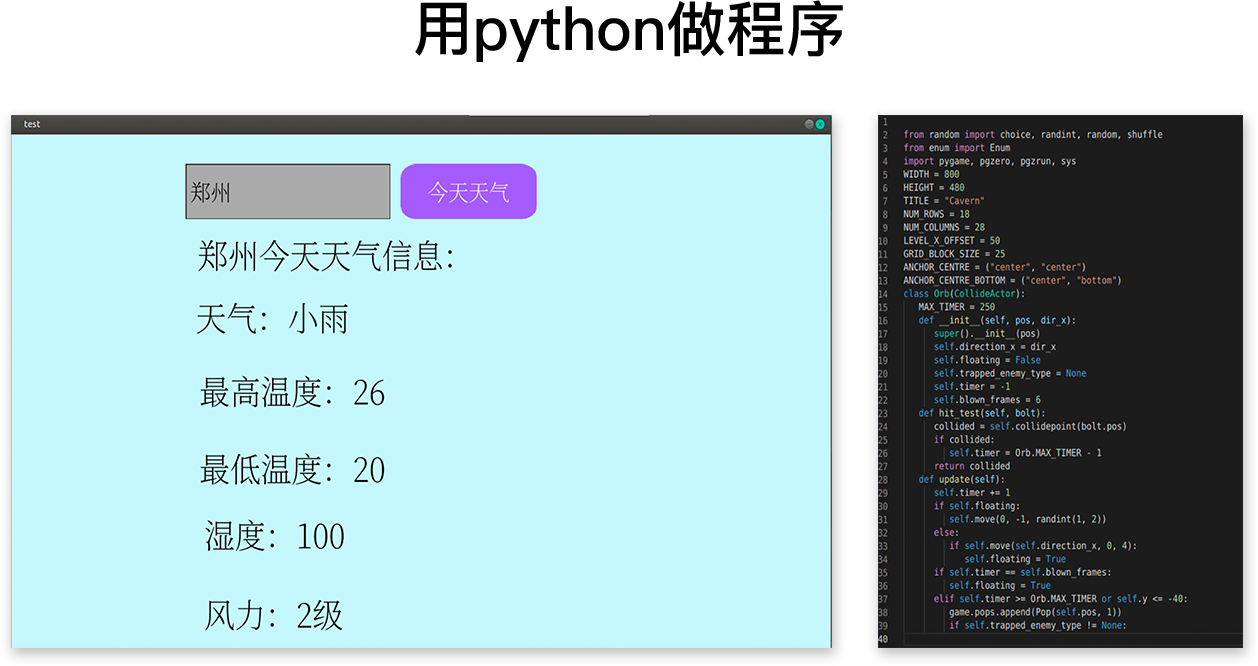
Task: Place cursor on WIDTH = 800 line
Action: coord(931,174)
